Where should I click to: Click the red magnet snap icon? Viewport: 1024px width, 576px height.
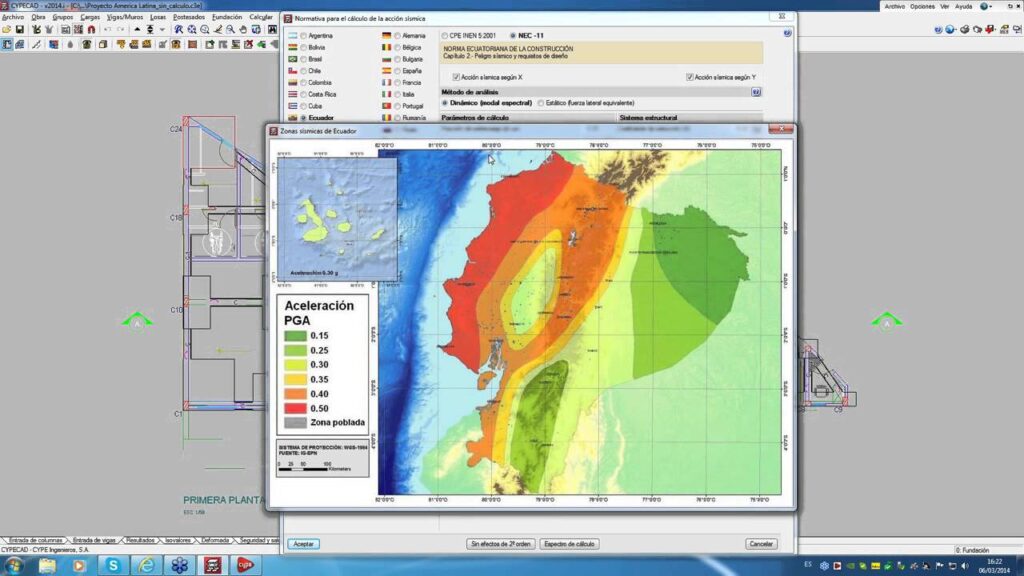pos(91,30)
